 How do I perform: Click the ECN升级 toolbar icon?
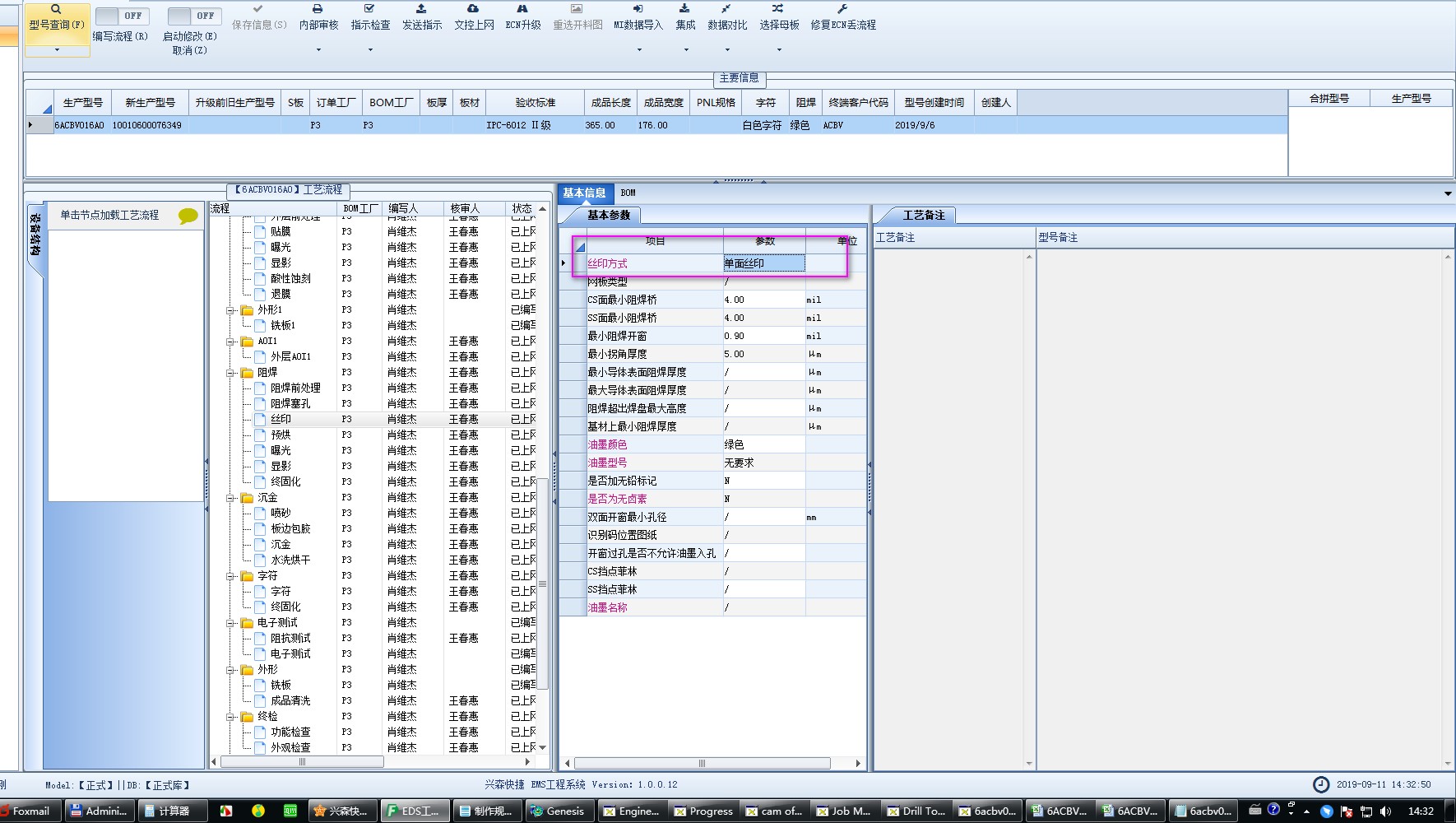523,8
